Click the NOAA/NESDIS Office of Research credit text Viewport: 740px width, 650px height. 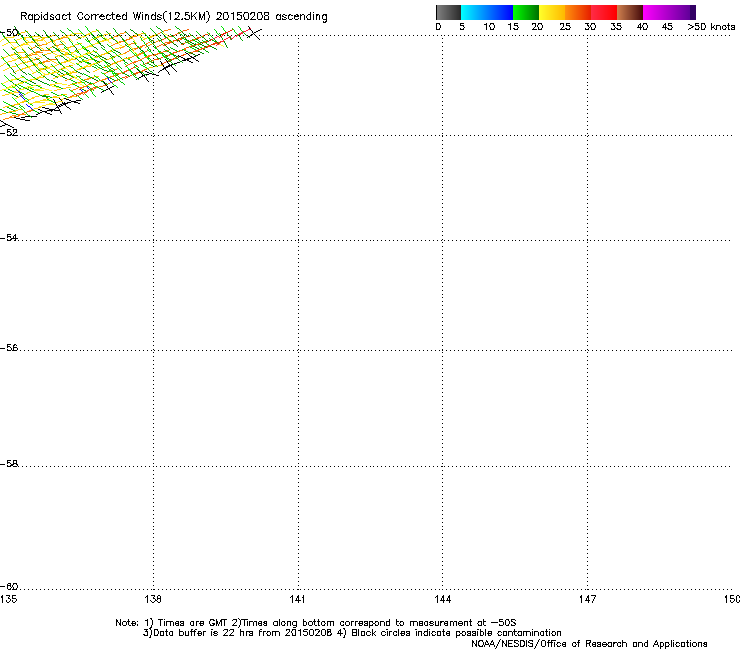[x=589, y=644]
